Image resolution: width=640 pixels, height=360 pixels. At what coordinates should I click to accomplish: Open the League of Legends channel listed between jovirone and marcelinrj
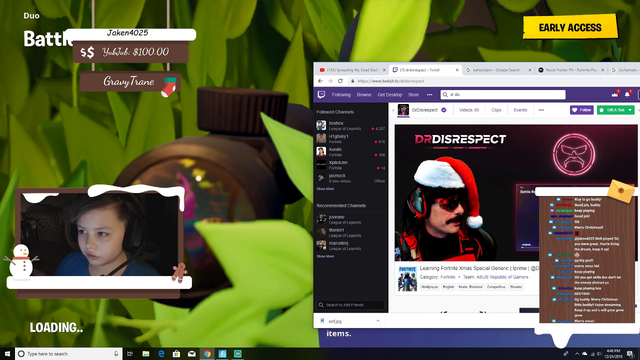(x=351, y=232)
